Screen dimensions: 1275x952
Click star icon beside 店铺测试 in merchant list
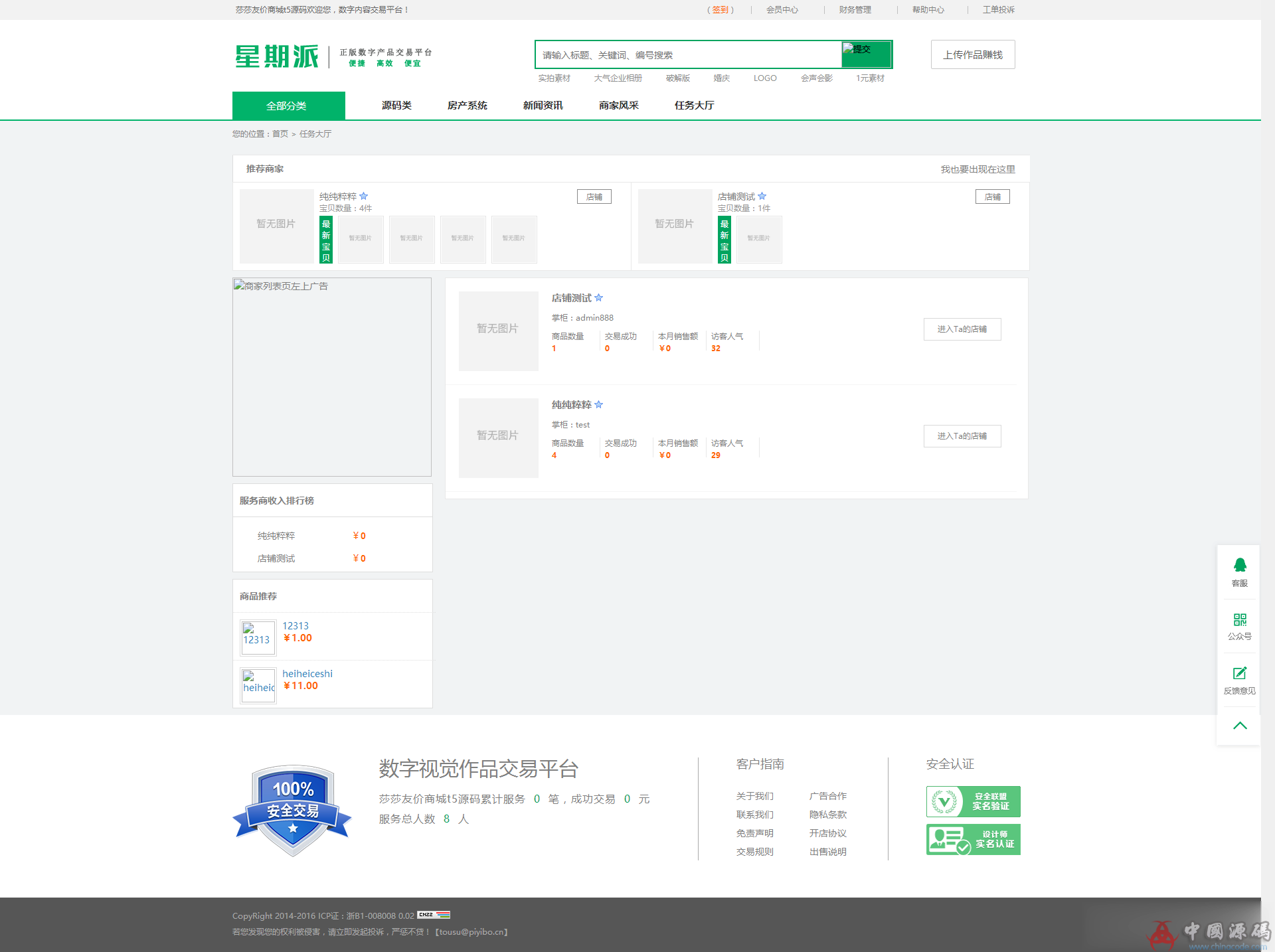coord(599,298)
